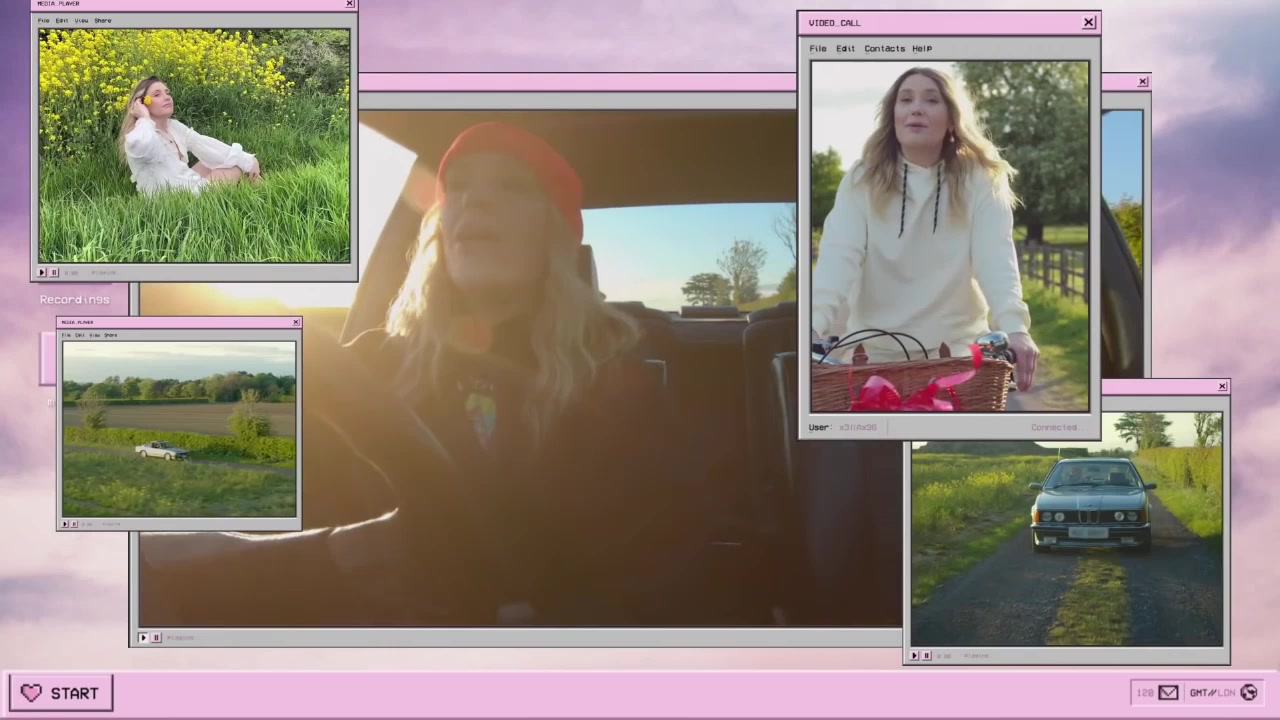Click the GMT//LDN timezone indicator
Screen dimensions: 1280x720
point(1211,692)
